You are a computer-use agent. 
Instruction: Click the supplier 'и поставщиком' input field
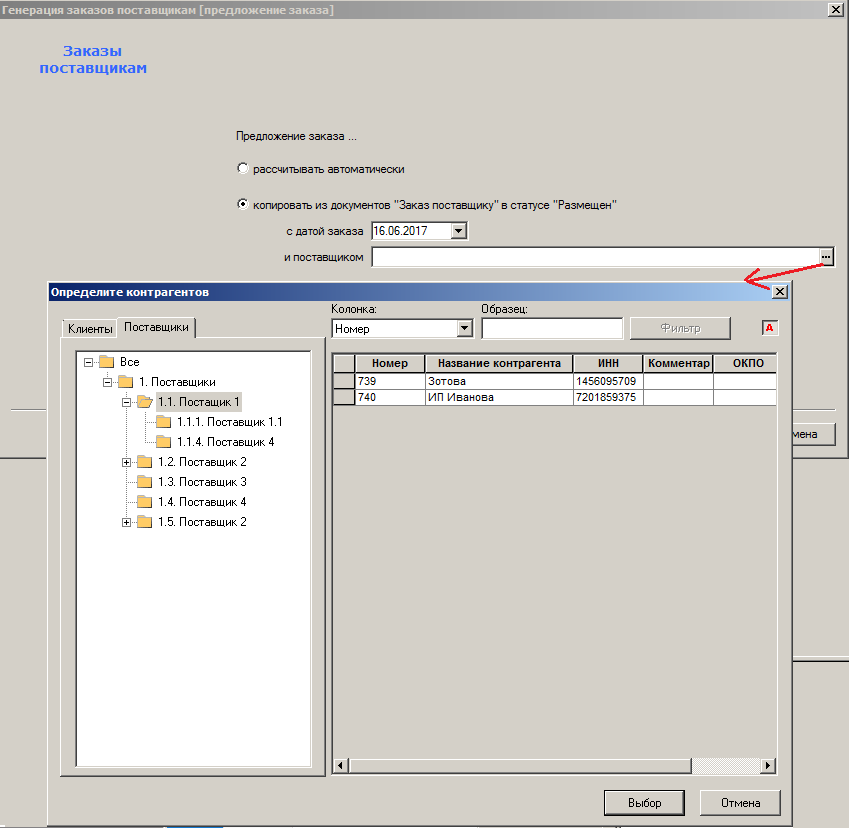point(596,257)
